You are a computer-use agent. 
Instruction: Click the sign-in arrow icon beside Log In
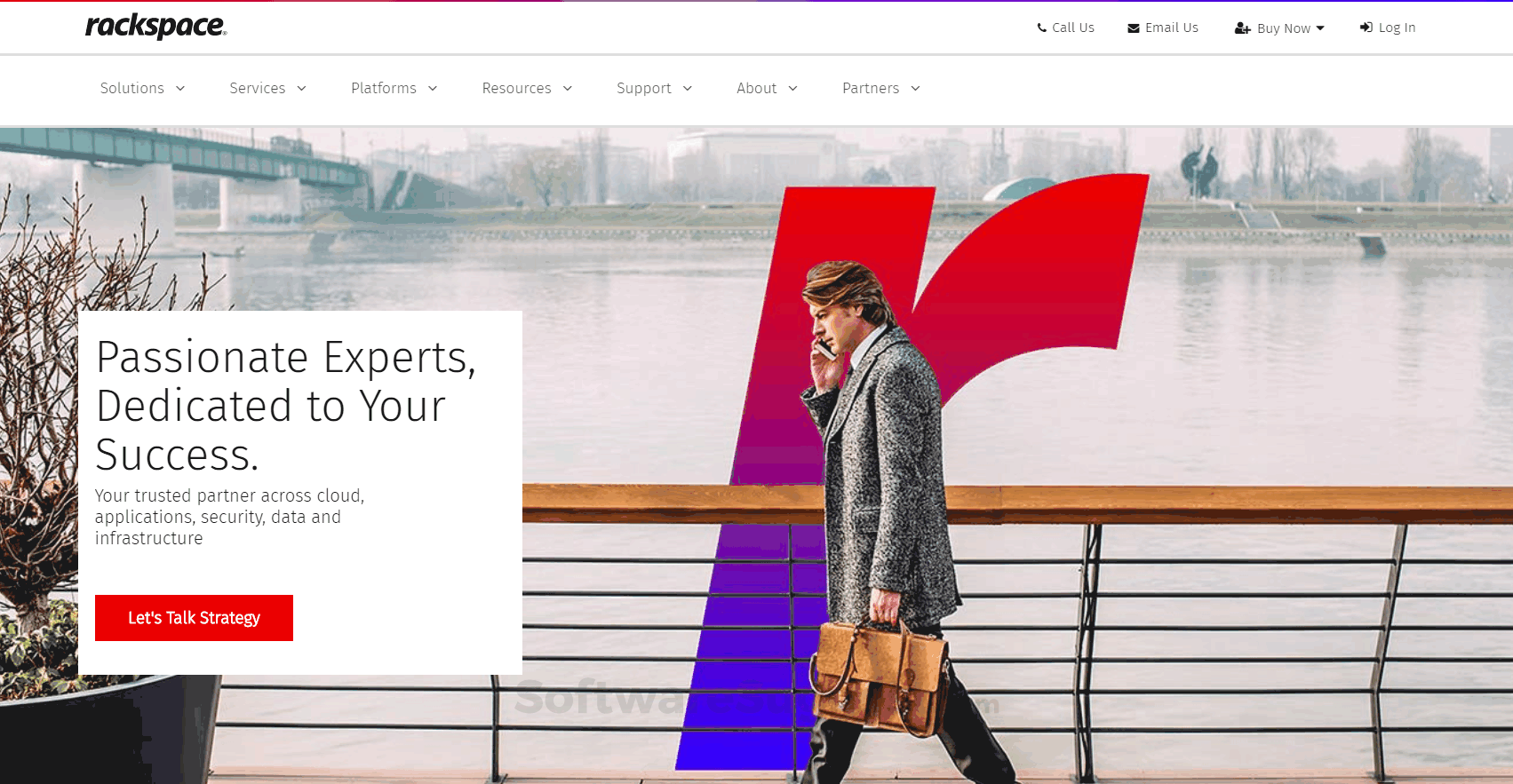[1366, 28]
